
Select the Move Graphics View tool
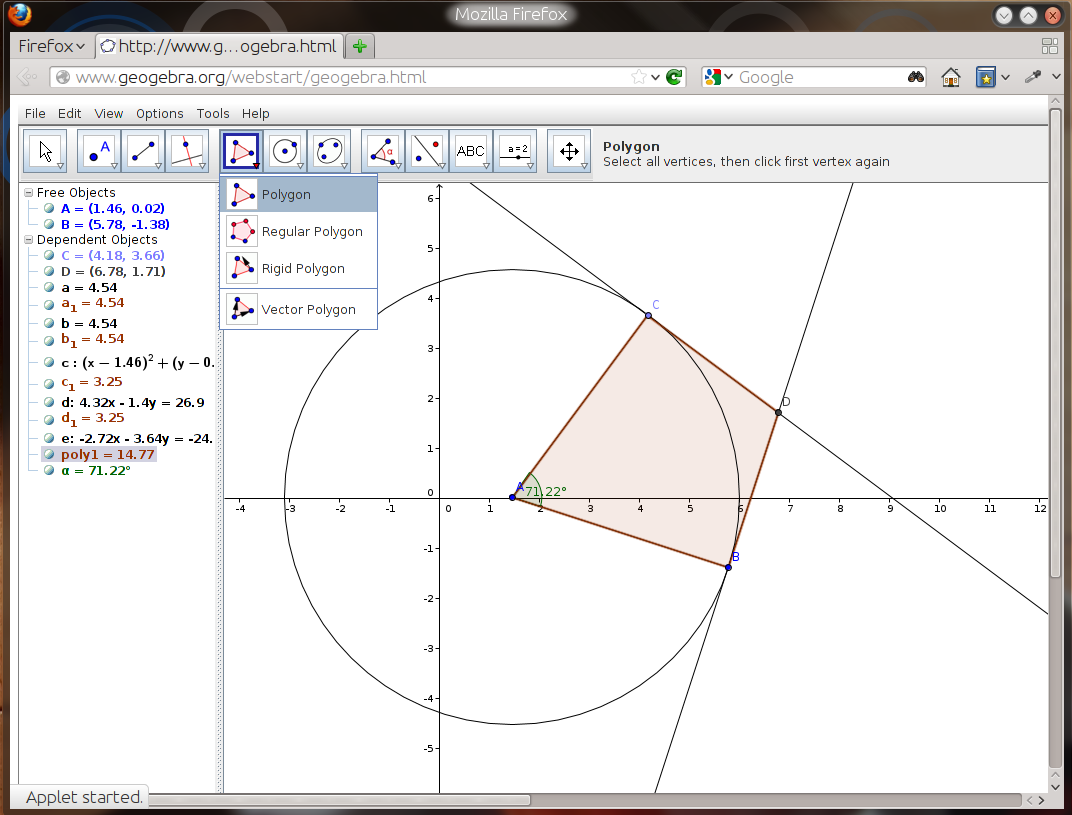click(569, 150)
